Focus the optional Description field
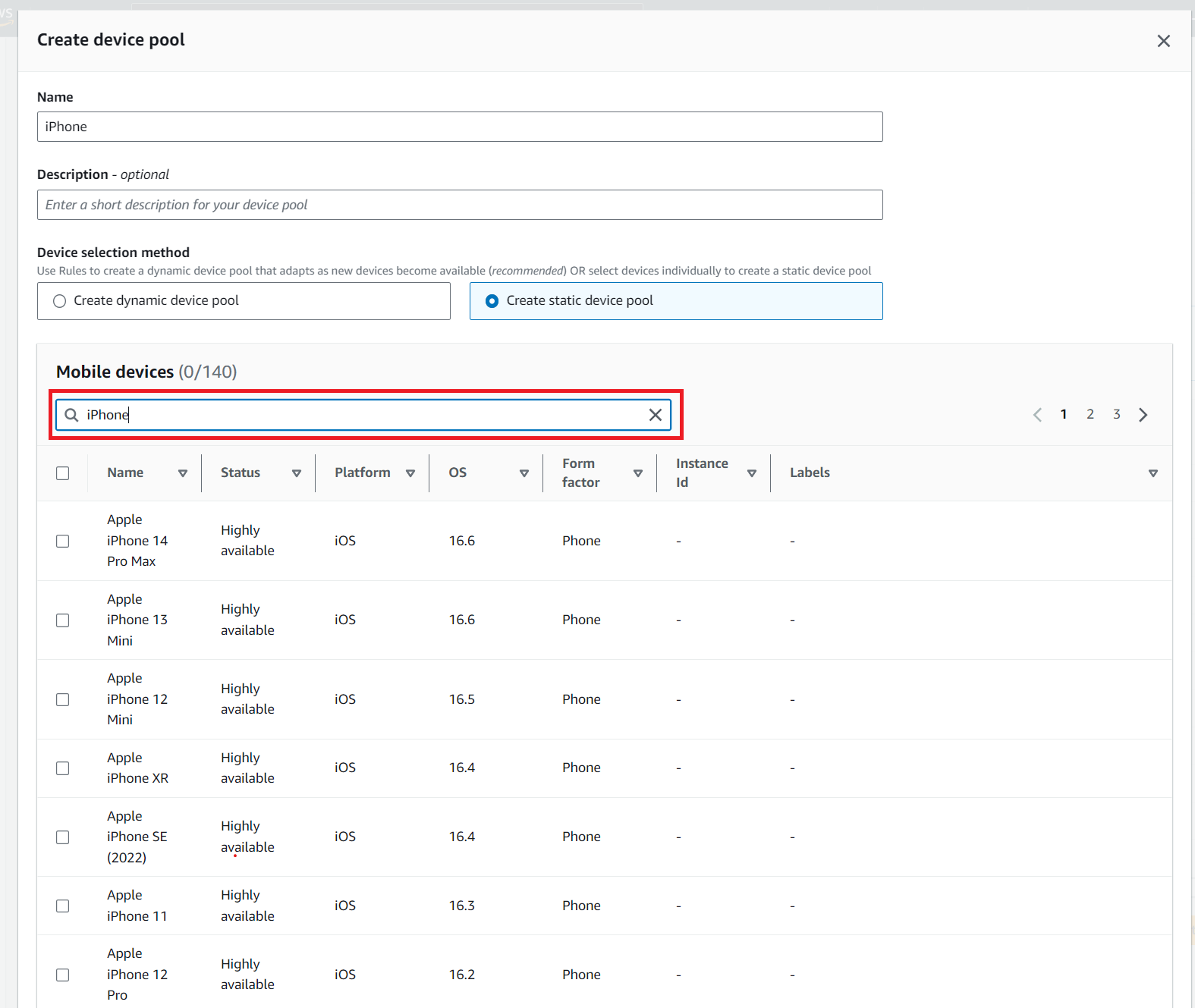The image size is (1195, 1008). [459, 205]
